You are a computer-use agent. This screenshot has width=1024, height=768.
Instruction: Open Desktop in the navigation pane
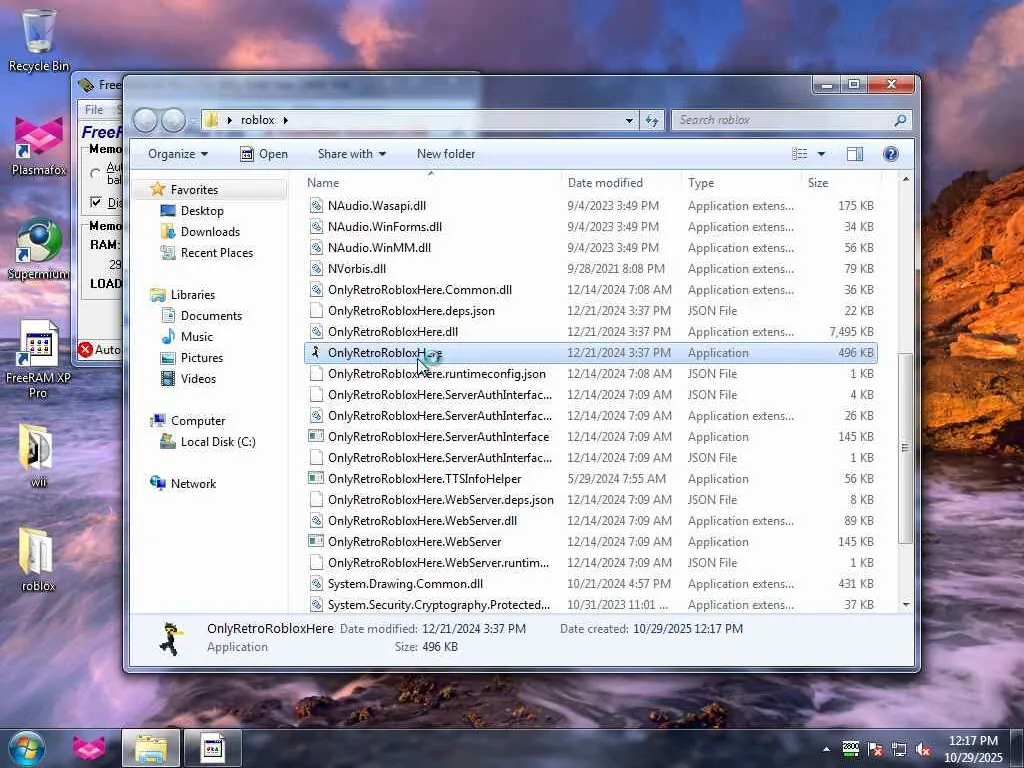[202, 211]
